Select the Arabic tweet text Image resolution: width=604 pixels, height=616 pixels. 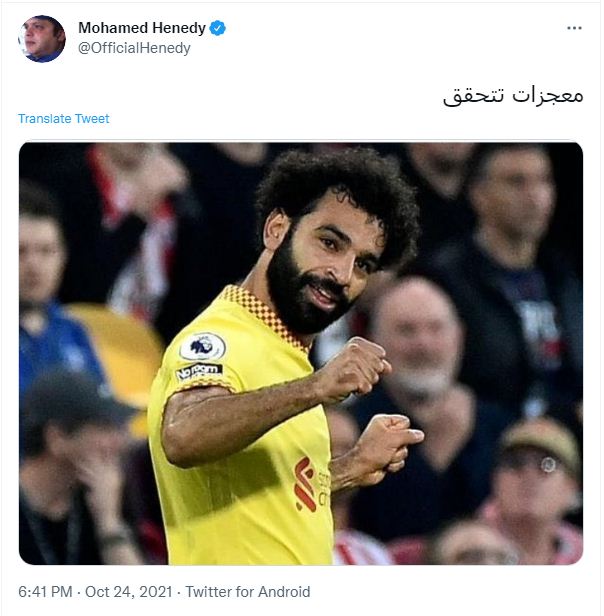coord(513,96)
